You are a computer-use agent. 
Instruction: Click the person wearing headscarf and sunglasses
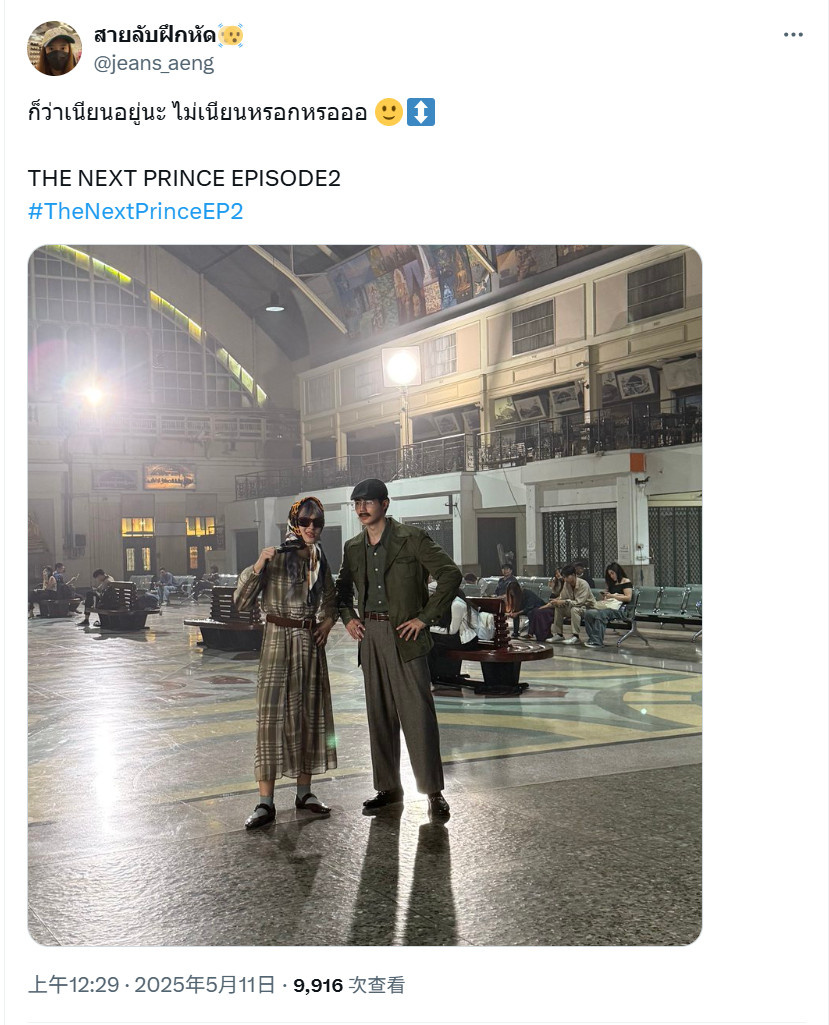coord(288,660)
